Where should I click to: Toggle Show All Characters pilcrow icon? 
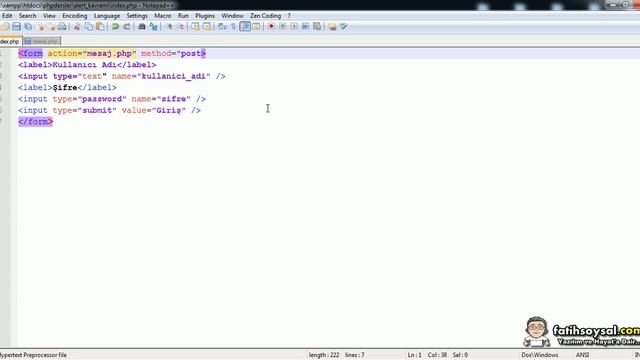tap(233, 27)
